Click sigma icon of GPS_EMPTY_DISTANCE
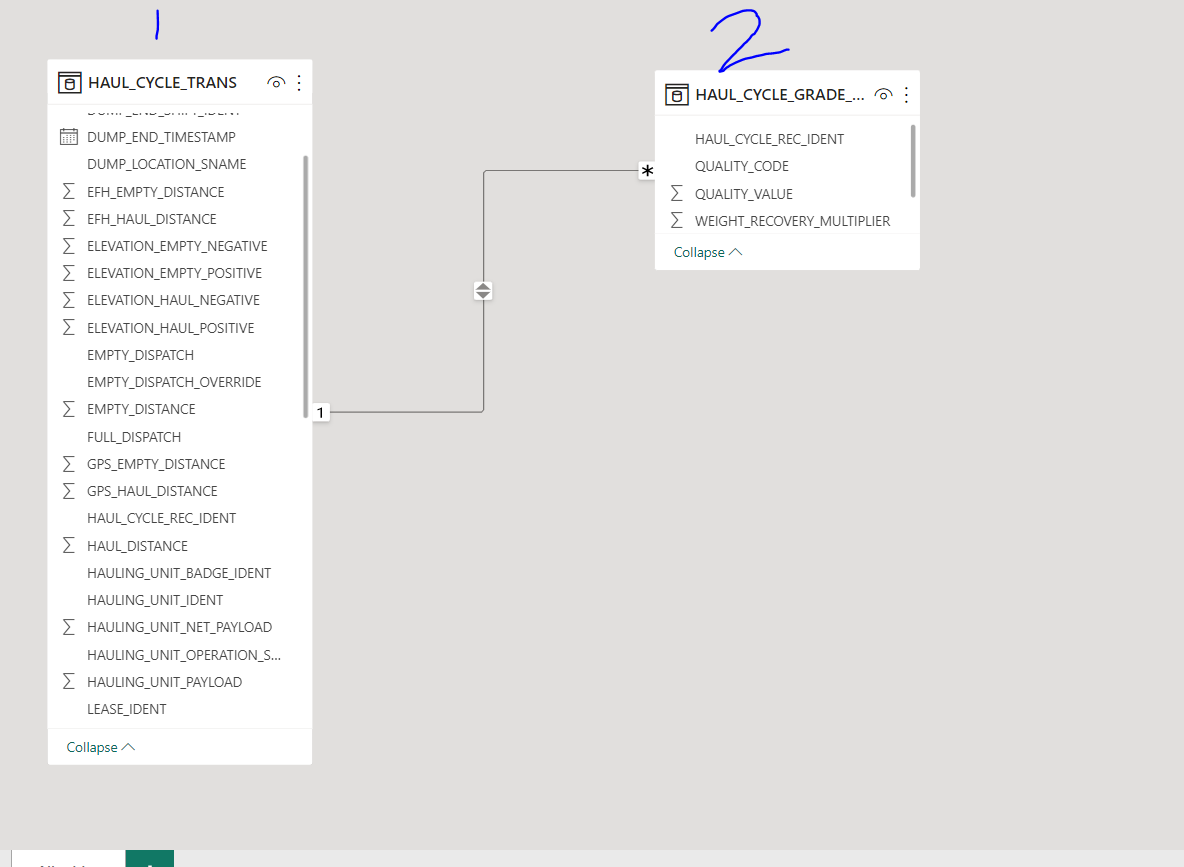The height and width of the screenshot is (867, 1184). (69, 464)
